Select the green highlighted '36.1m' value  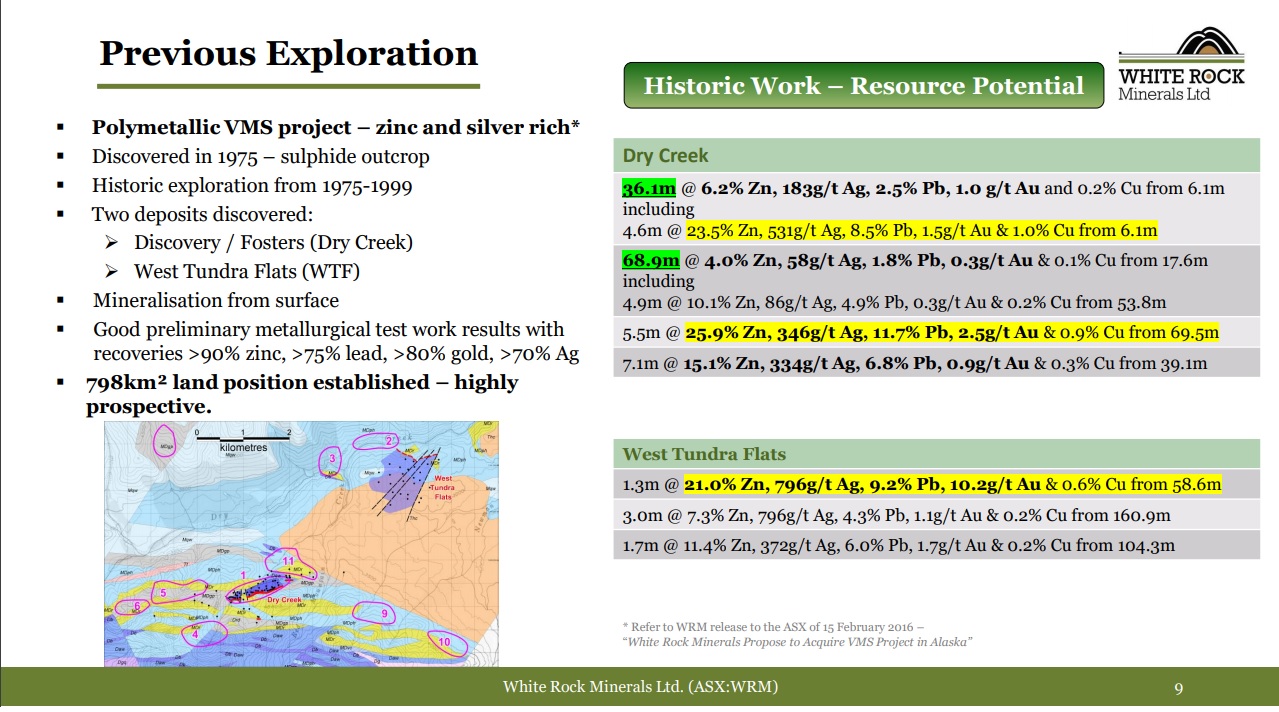click(650, 188)
